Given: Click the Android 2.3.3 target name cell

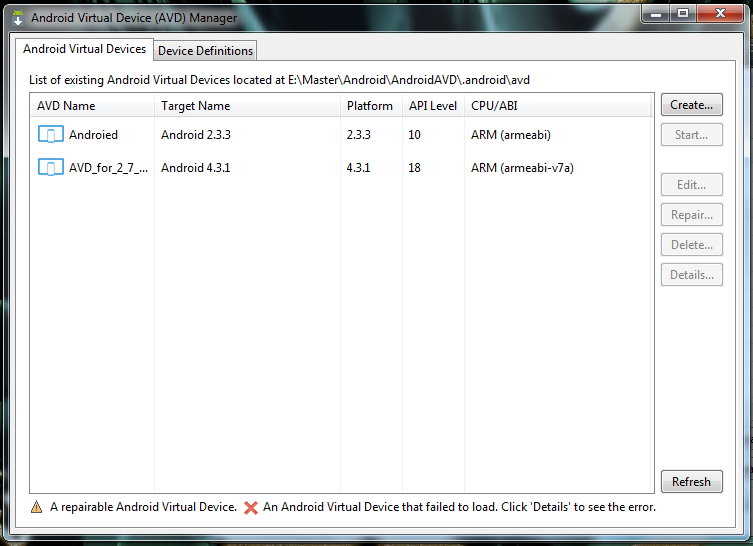Looking at the screenshot, I should pos(196,135).
